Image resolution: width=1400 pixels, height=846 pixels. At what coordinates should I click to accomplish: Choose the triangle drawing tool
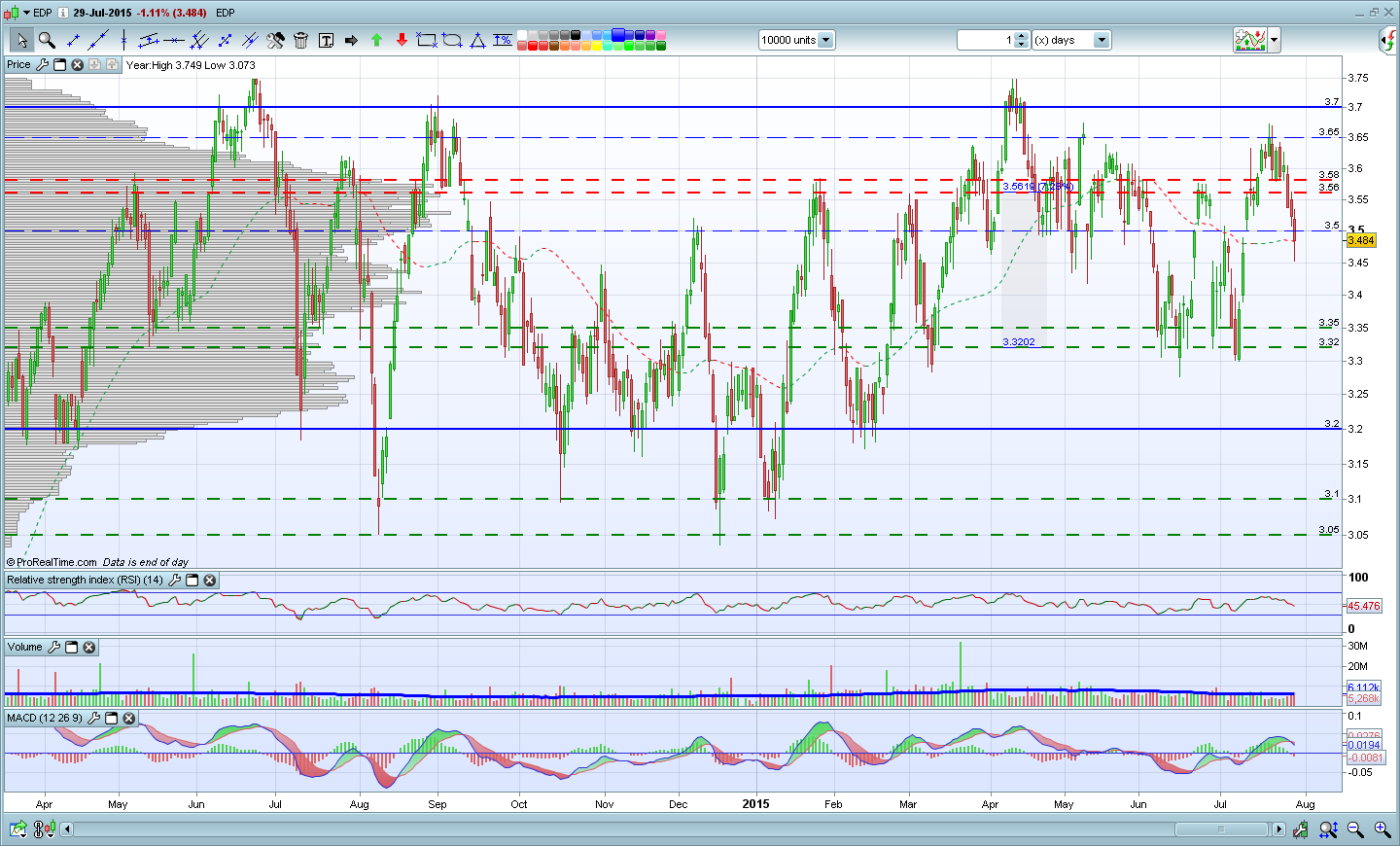[x=477, y=40]
